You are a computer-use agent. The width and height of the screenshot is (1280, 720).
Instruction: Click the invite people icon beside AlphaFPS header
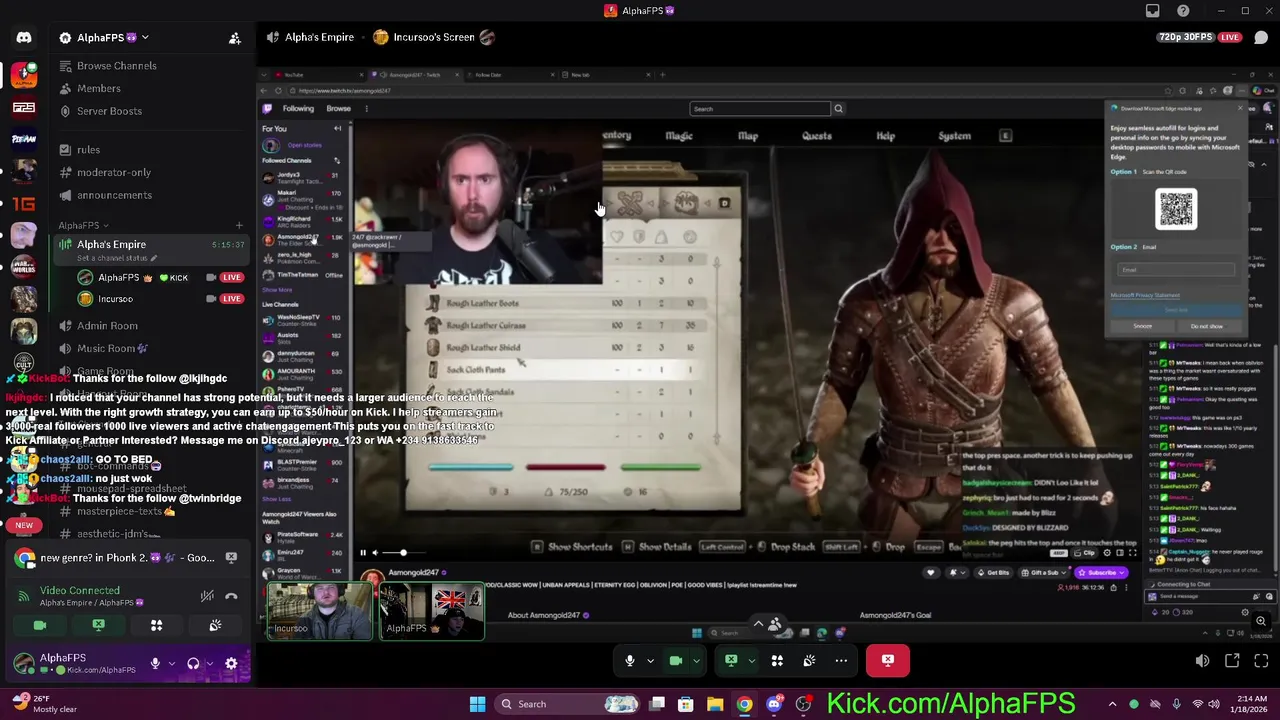(x=235, y=38)
